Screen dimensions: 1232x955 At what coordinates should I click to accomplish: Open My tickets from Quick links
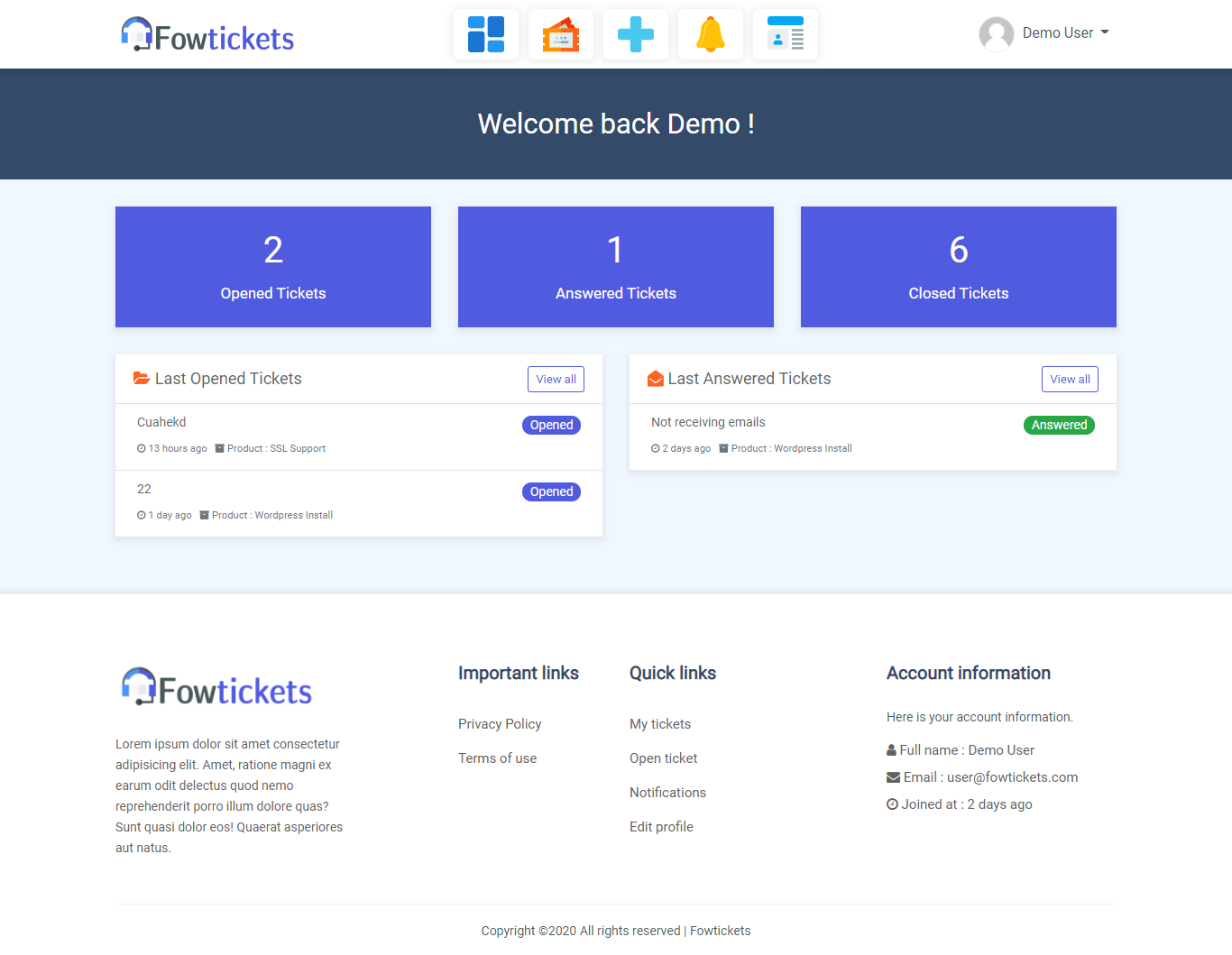(x=660, y=723)
